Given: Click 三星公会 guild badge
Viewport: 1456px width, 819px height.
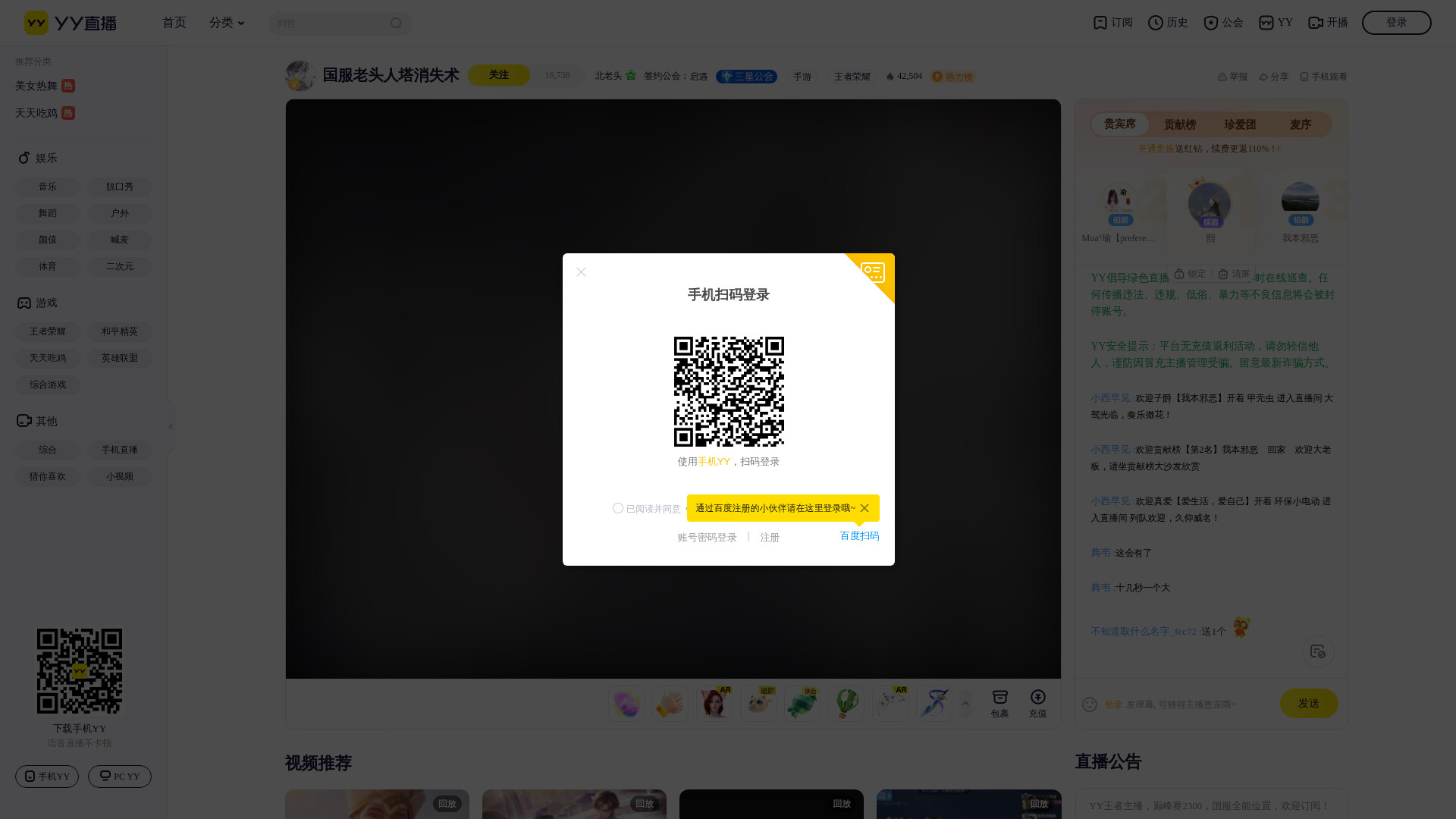Looking at the screenshot, I should click(746, 77).
